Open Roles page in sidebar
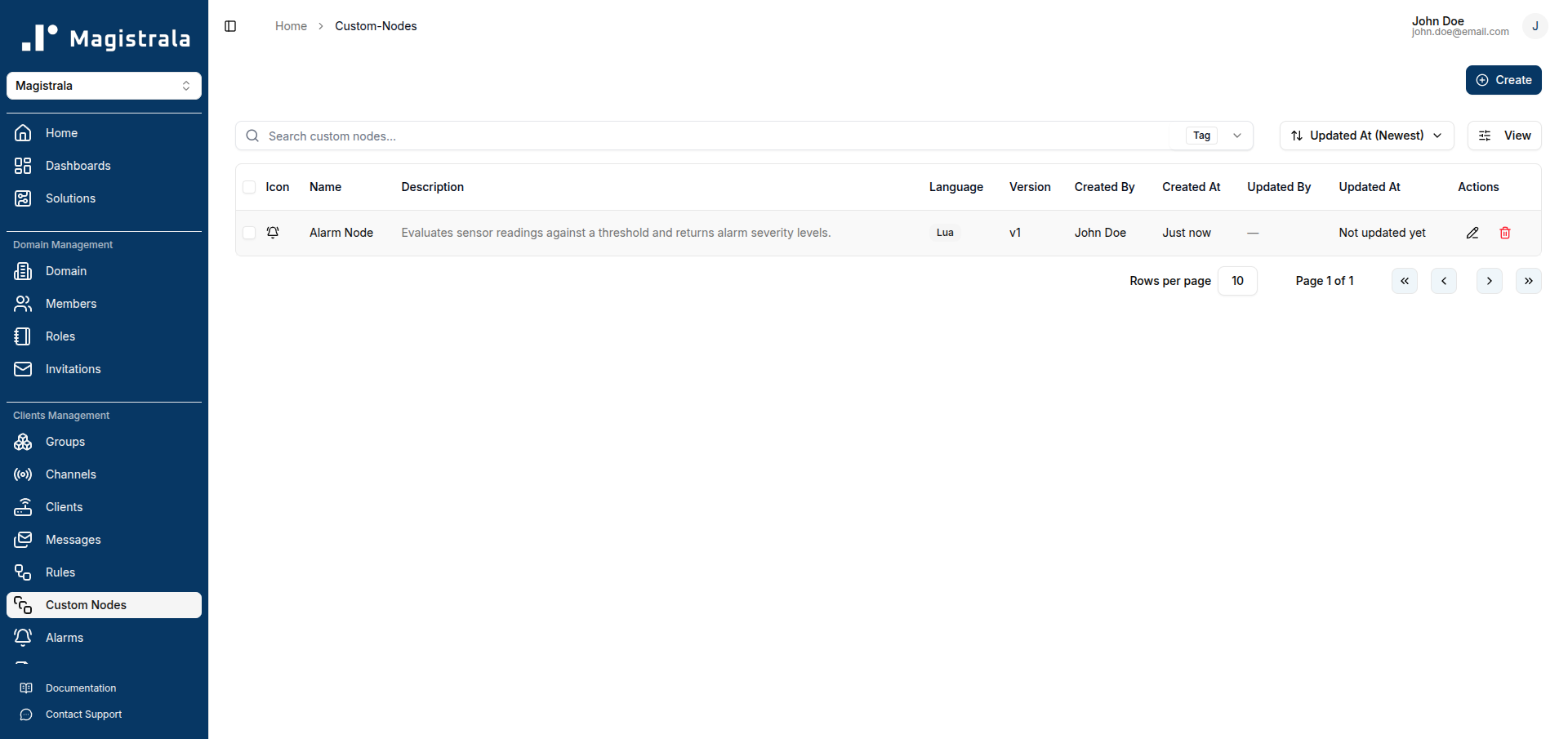The image size is (1568, 739). coord(104,336)
